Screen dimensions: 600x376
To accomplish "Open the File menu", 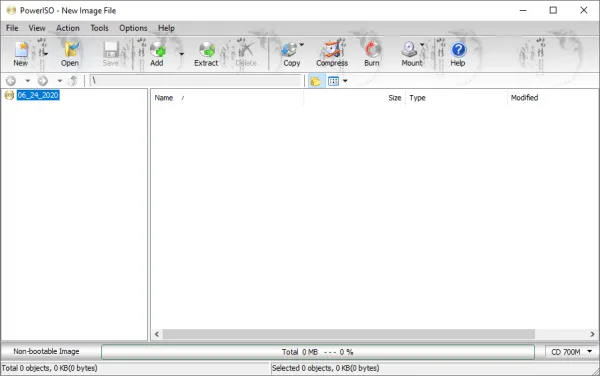I will click(x=12, y=28).
